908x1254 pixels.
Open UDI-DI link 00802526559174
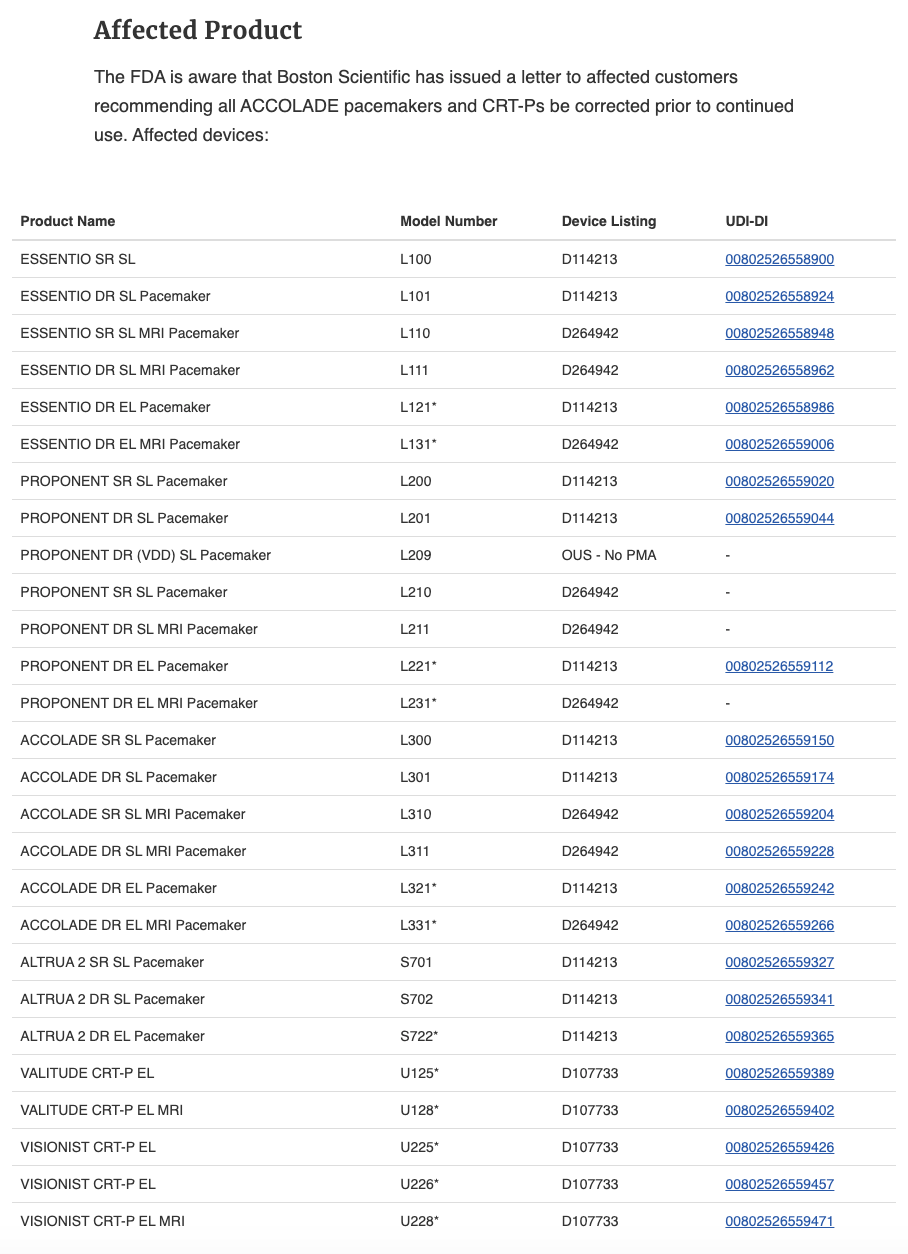tap(779, 777)
